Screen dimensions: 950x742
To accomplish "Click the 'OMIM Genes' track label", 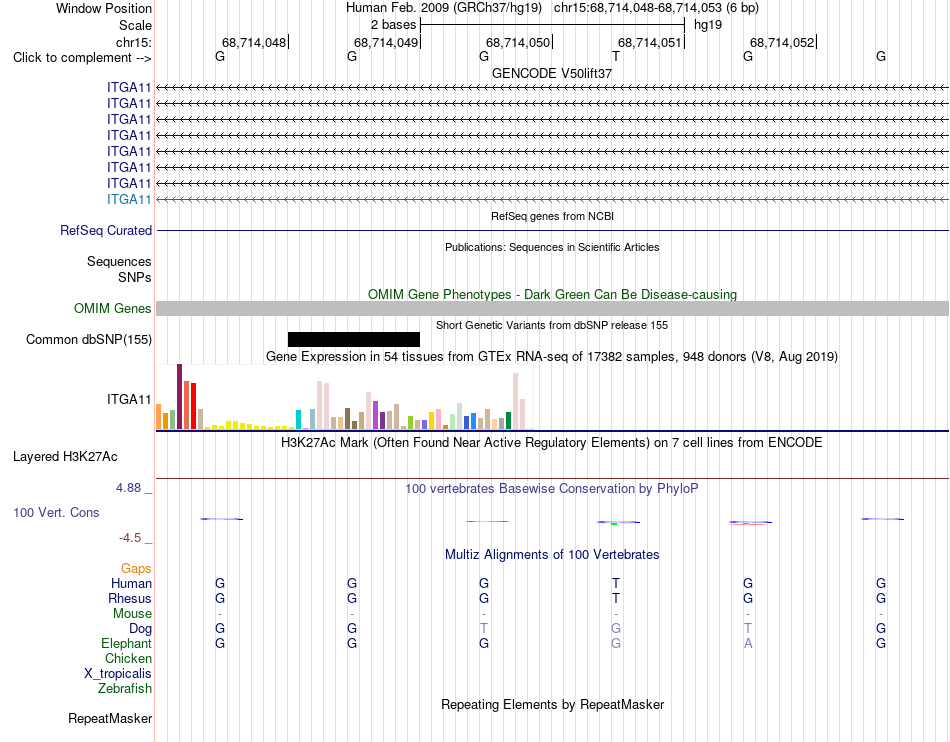I will tap(112, 308).
